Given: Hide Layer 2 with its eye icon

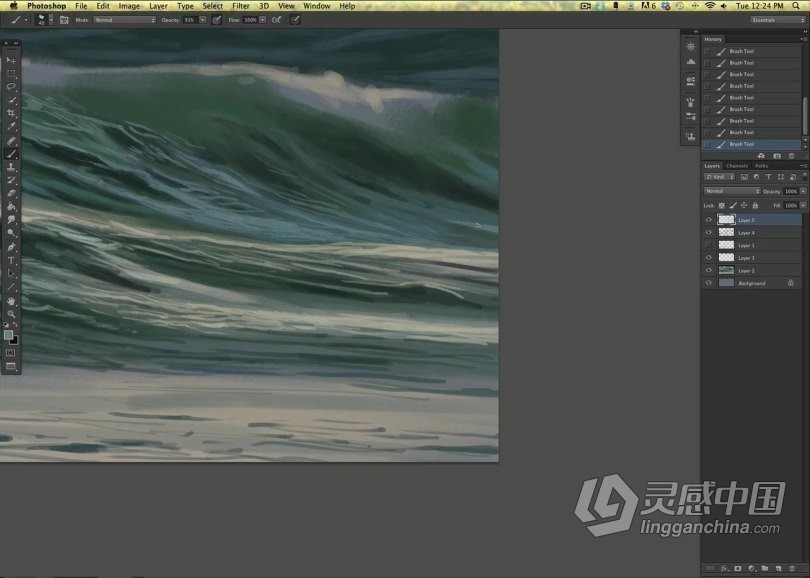Looking at the screenshot, I should point(709,270).
